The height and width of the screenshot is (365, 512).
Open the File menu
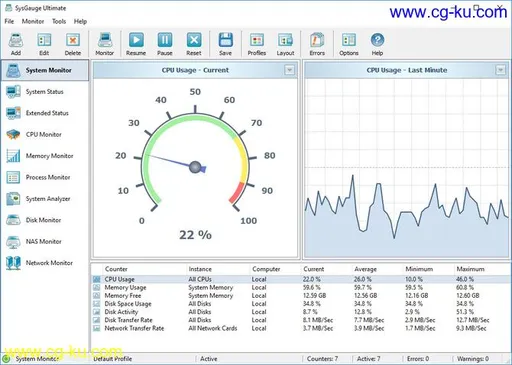(x=9, y=21)
